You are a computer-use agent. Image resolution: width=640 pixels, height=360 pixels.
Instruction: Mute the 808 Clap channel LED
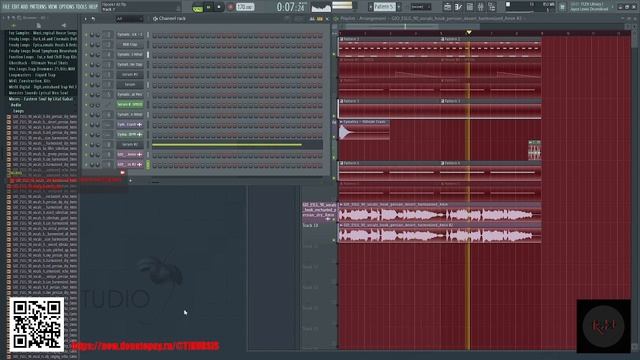86,44
